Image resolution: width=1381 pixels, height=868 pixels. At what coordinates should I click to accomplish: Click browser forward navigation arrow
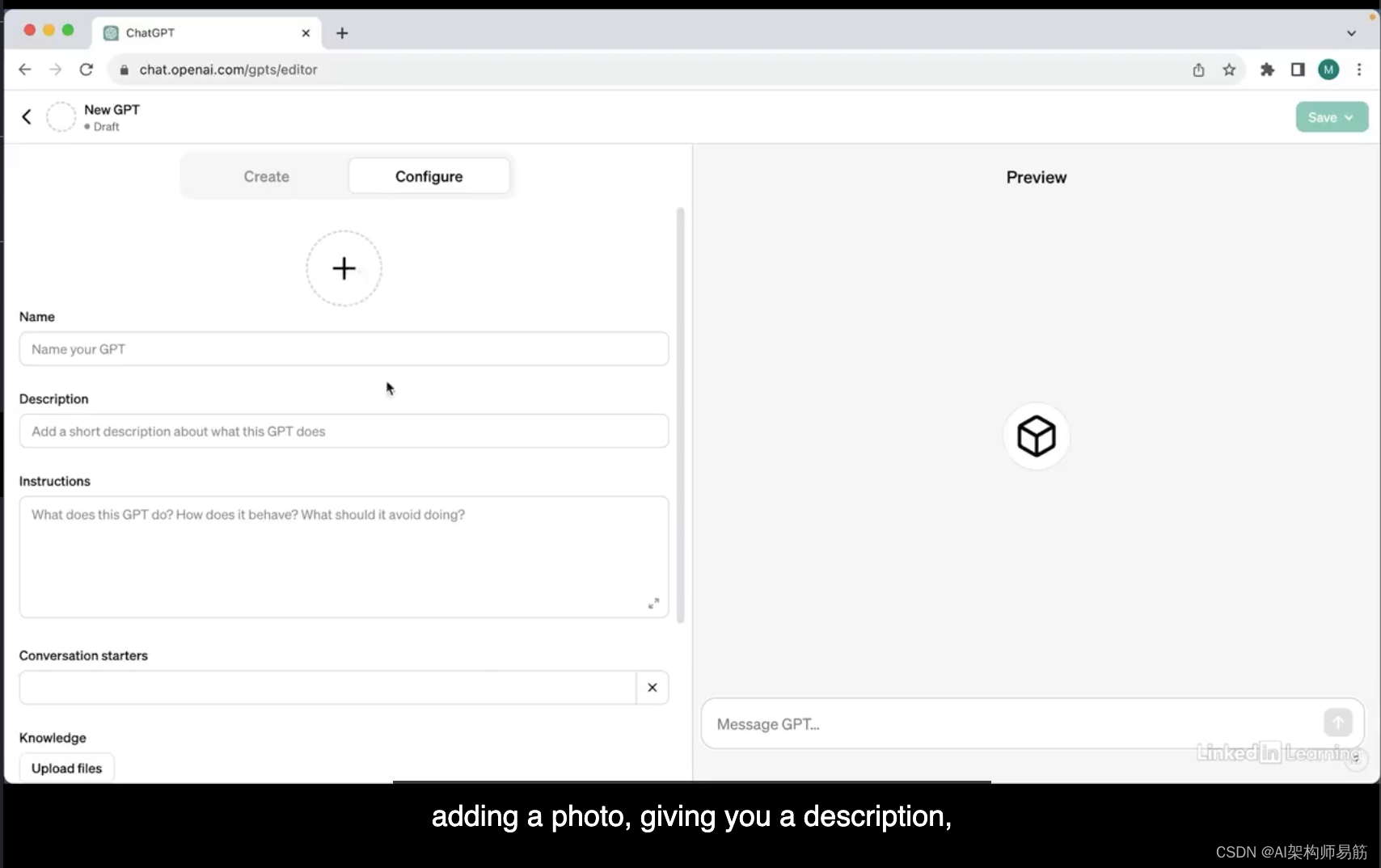click(55, 70)
